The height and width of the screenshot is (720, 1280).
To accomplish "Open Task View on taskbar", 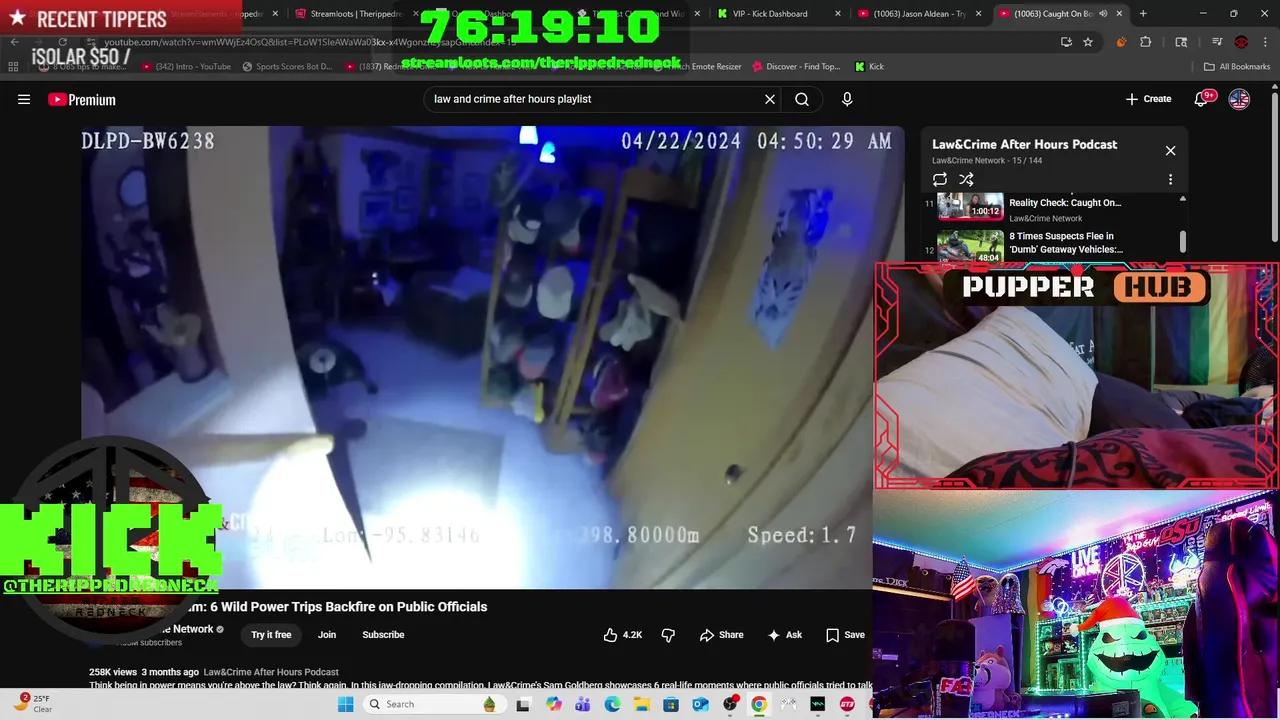I will tap(522, 704).
